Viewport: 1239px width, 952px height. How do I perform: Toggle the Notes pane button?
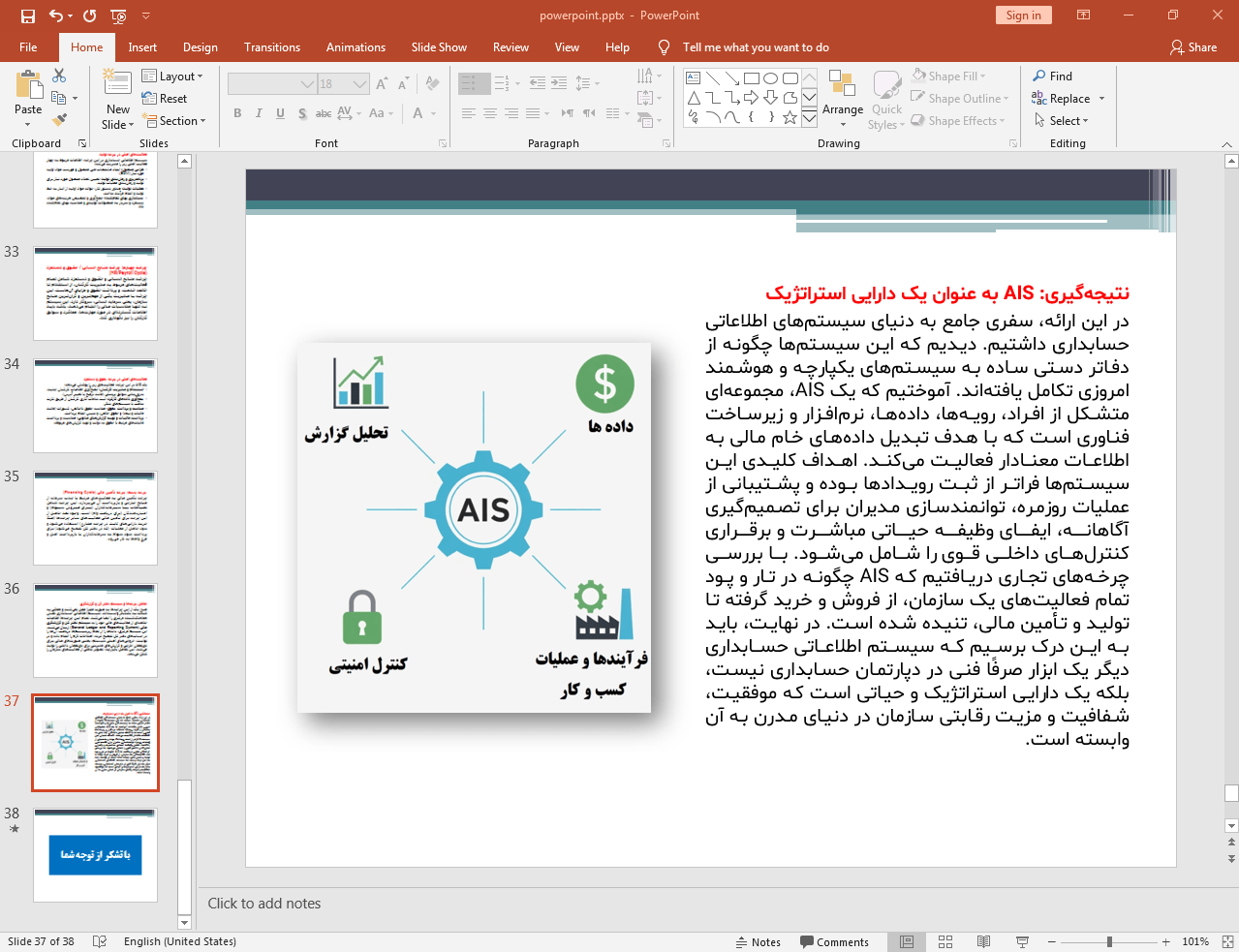[758, 941]
